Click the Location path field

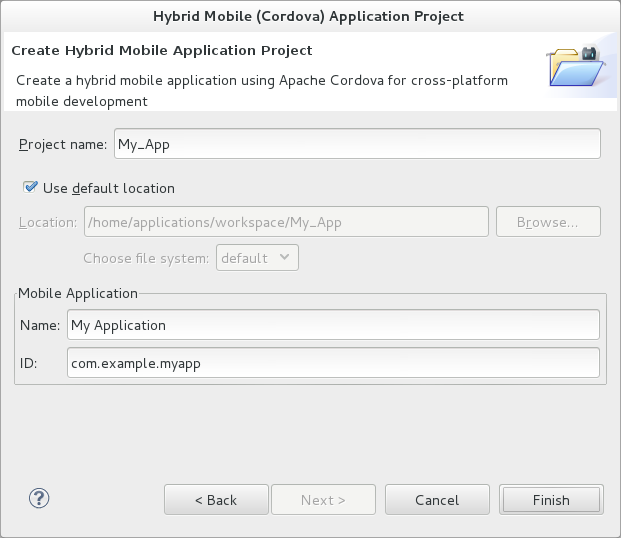pos(286,222)
